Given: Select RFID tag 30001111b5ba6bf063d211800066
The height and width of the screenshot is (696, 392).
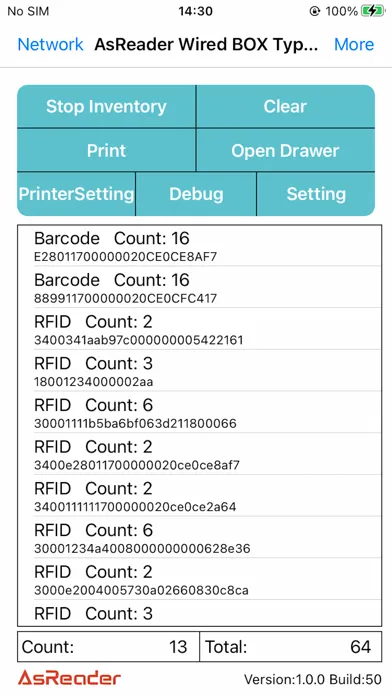Looking at the screenshot, I should pos(199,412).
